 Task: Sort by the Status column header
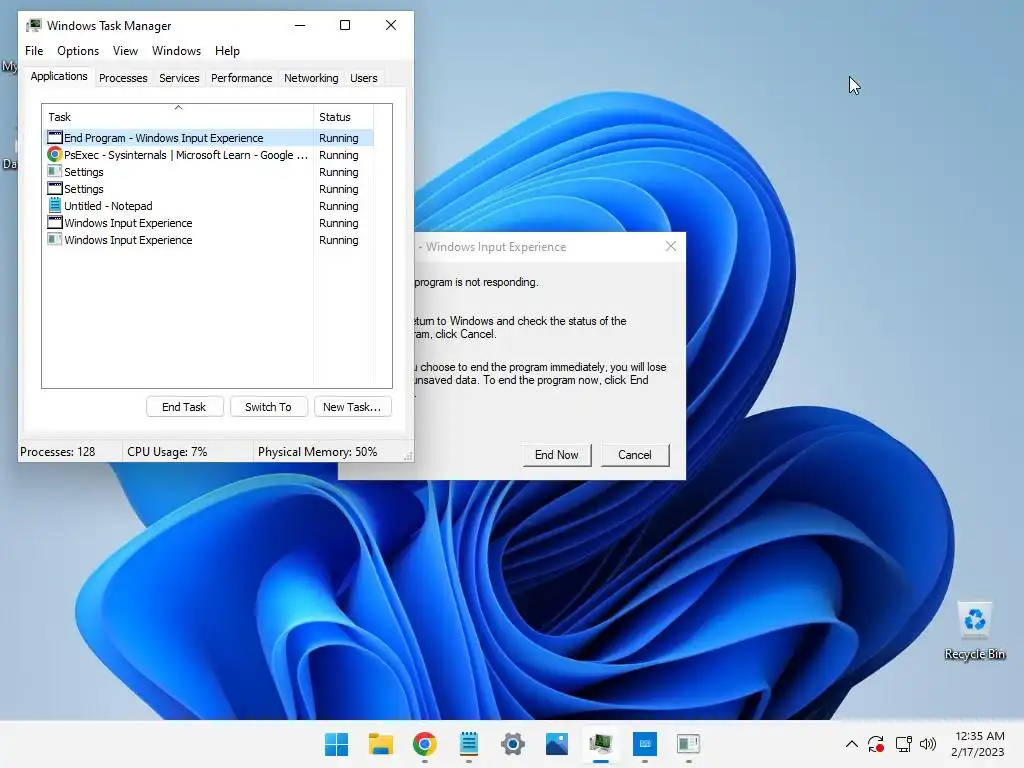[344, 117]
